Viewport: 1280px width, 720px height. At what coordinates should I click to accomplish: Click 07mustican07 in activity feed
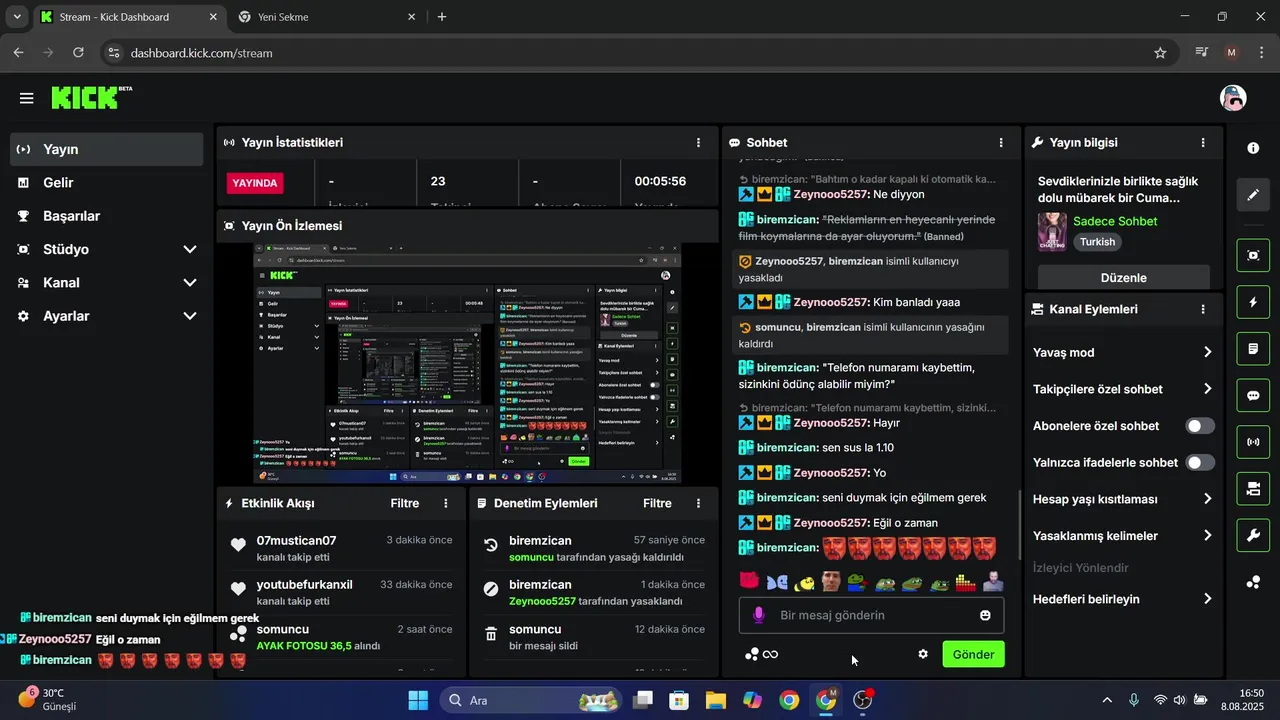click(x=296, y=541)
